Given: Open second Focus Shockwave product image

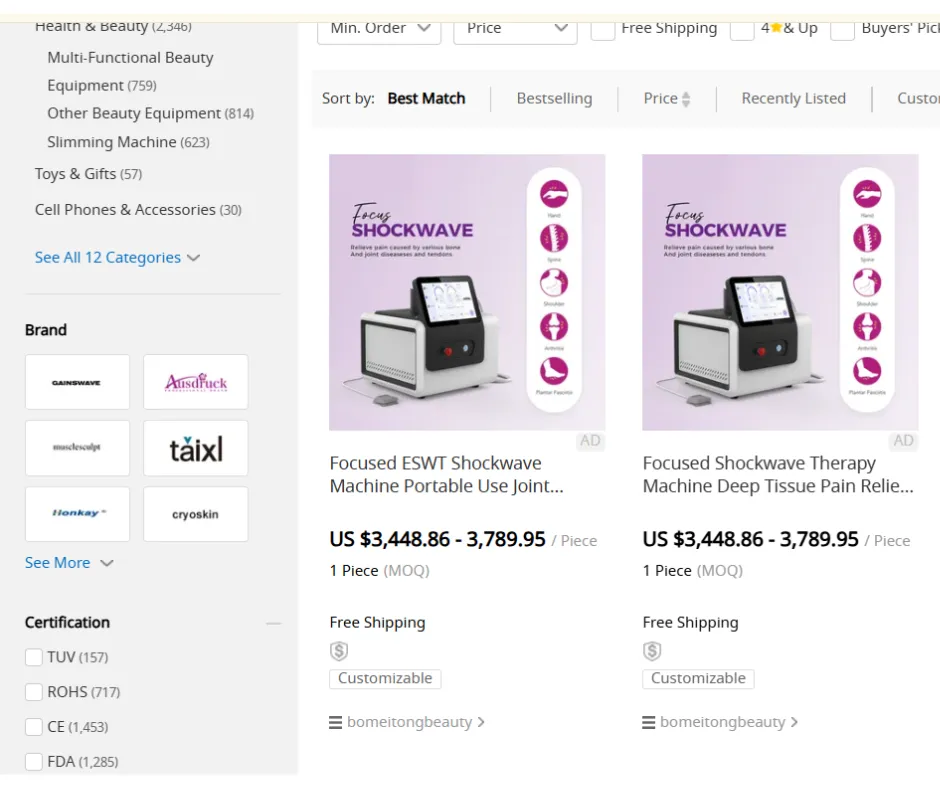Looking at the screenshot, I should tap(780, 292).
